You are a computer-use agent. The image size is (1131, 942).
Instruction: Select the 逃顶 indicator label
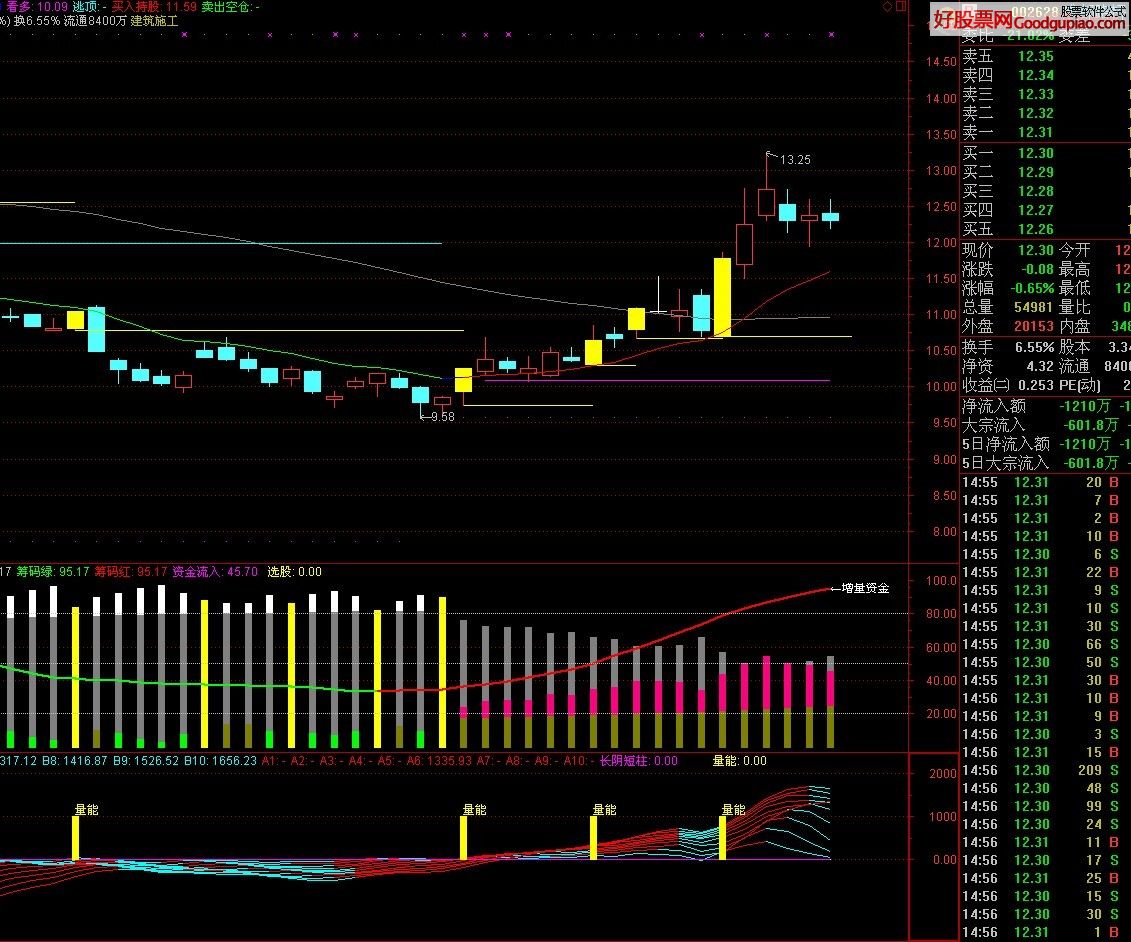(89, 6)
